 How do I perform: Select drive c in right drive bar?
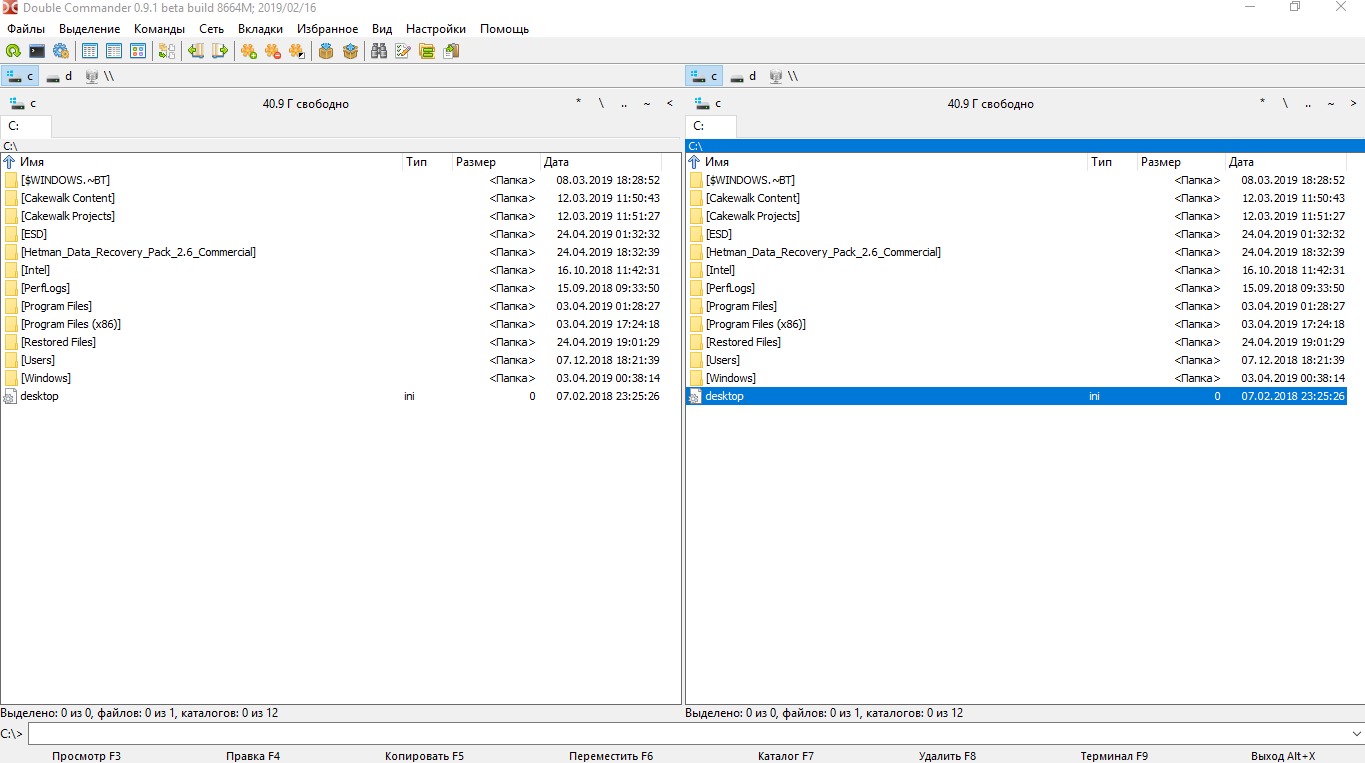tap(705, 76)
